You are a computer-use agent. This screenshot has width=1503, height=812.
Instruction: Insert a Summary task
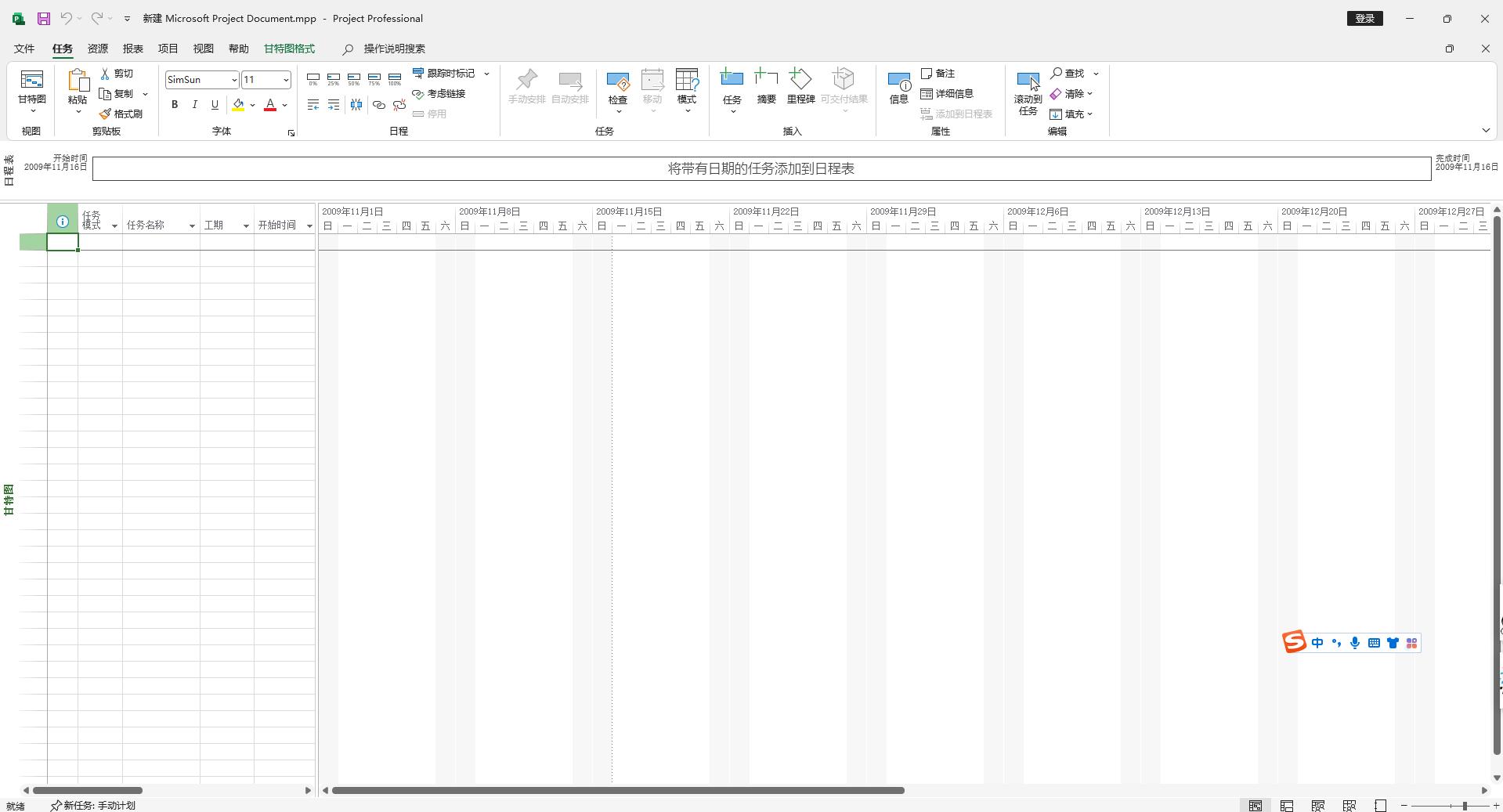coord(765,86)
